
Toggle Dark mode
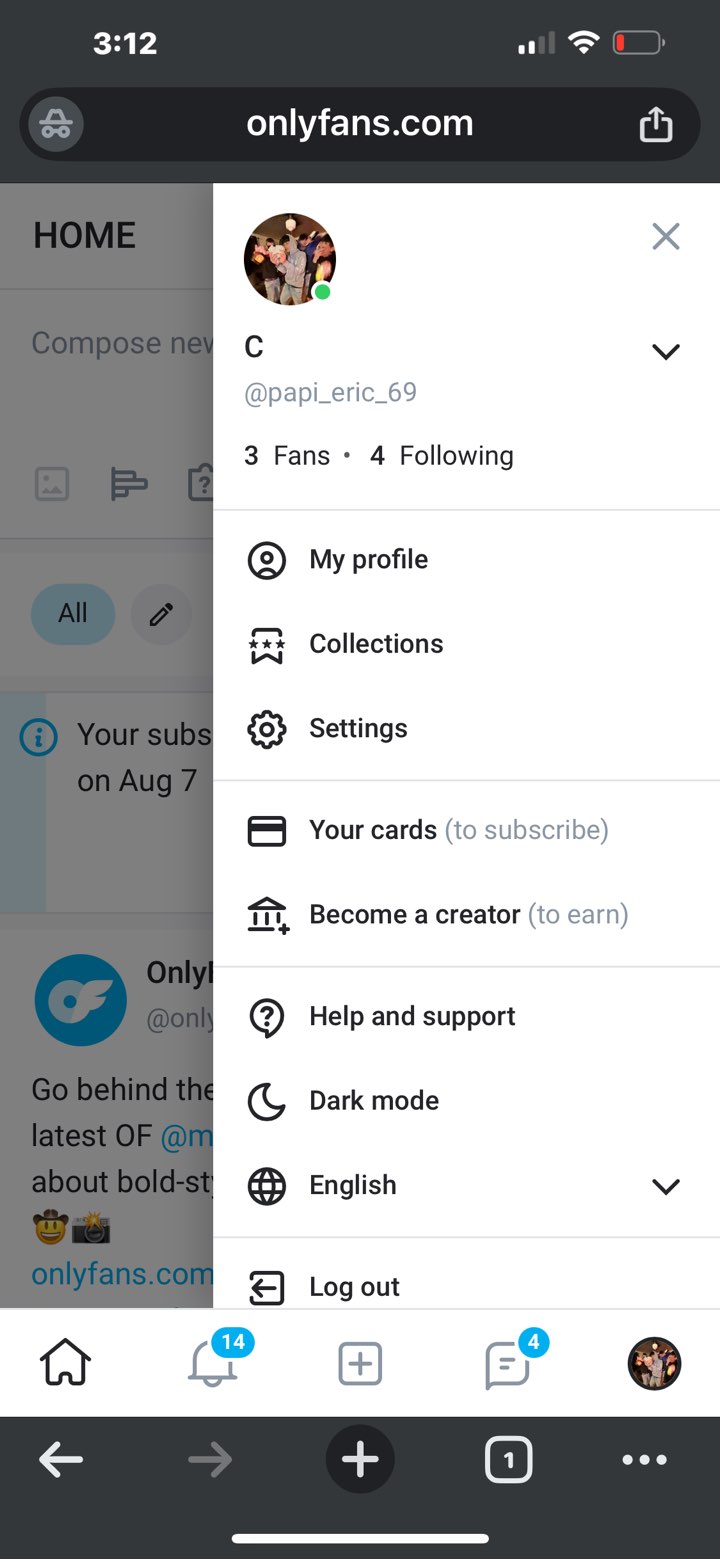(x=374, y=1101)
